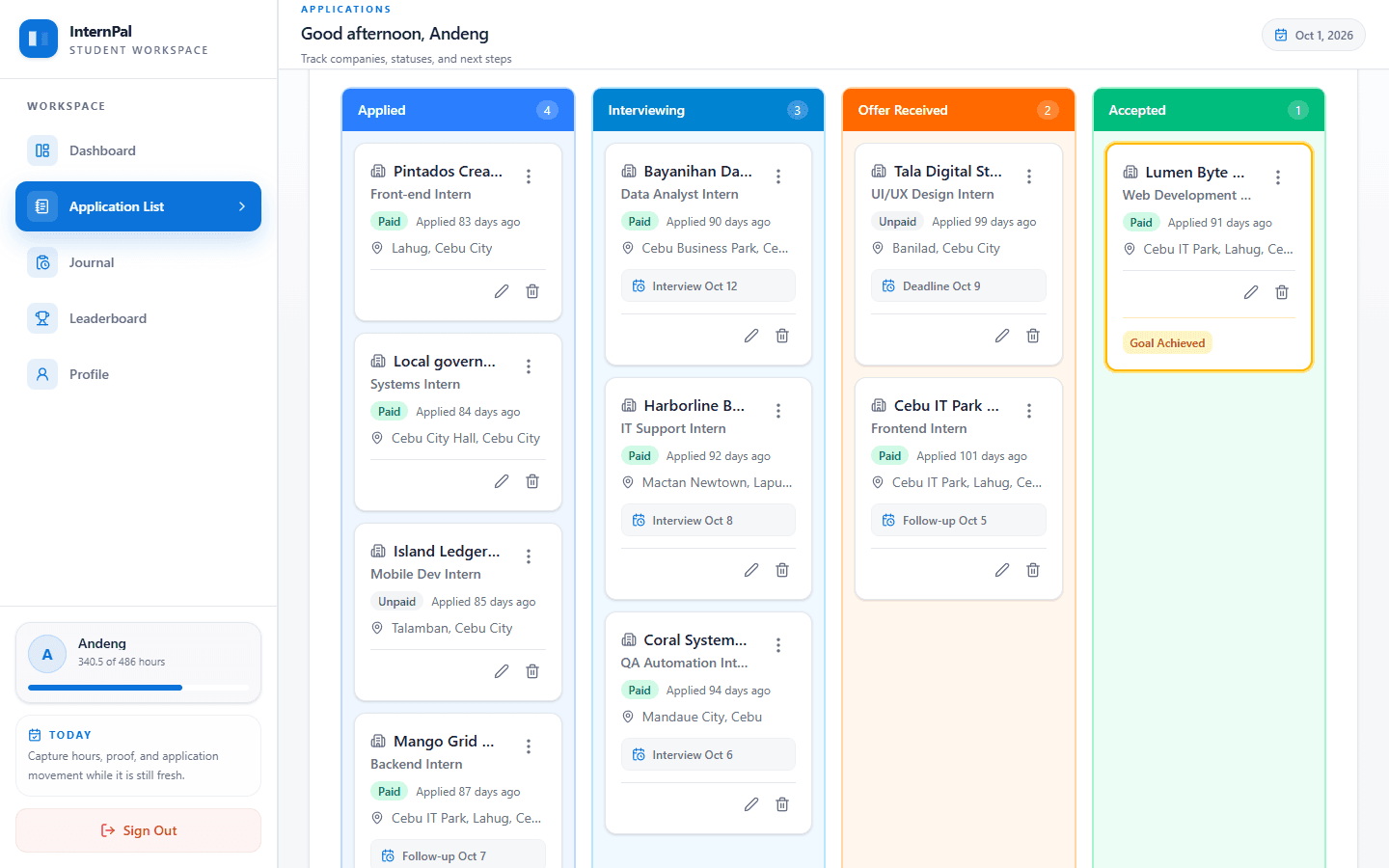Click the Interviewing column count badge

[798, 110]
